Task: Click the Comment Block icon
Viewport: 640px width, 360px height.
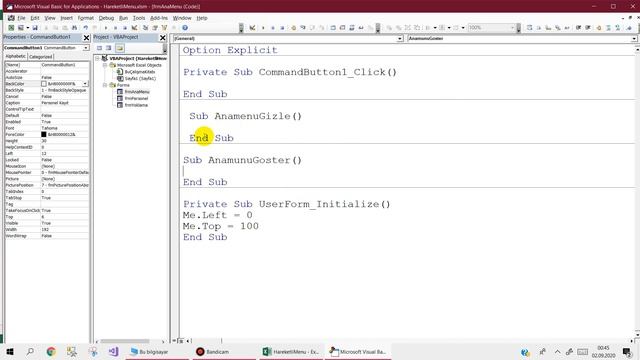Action: coord(608,28)
